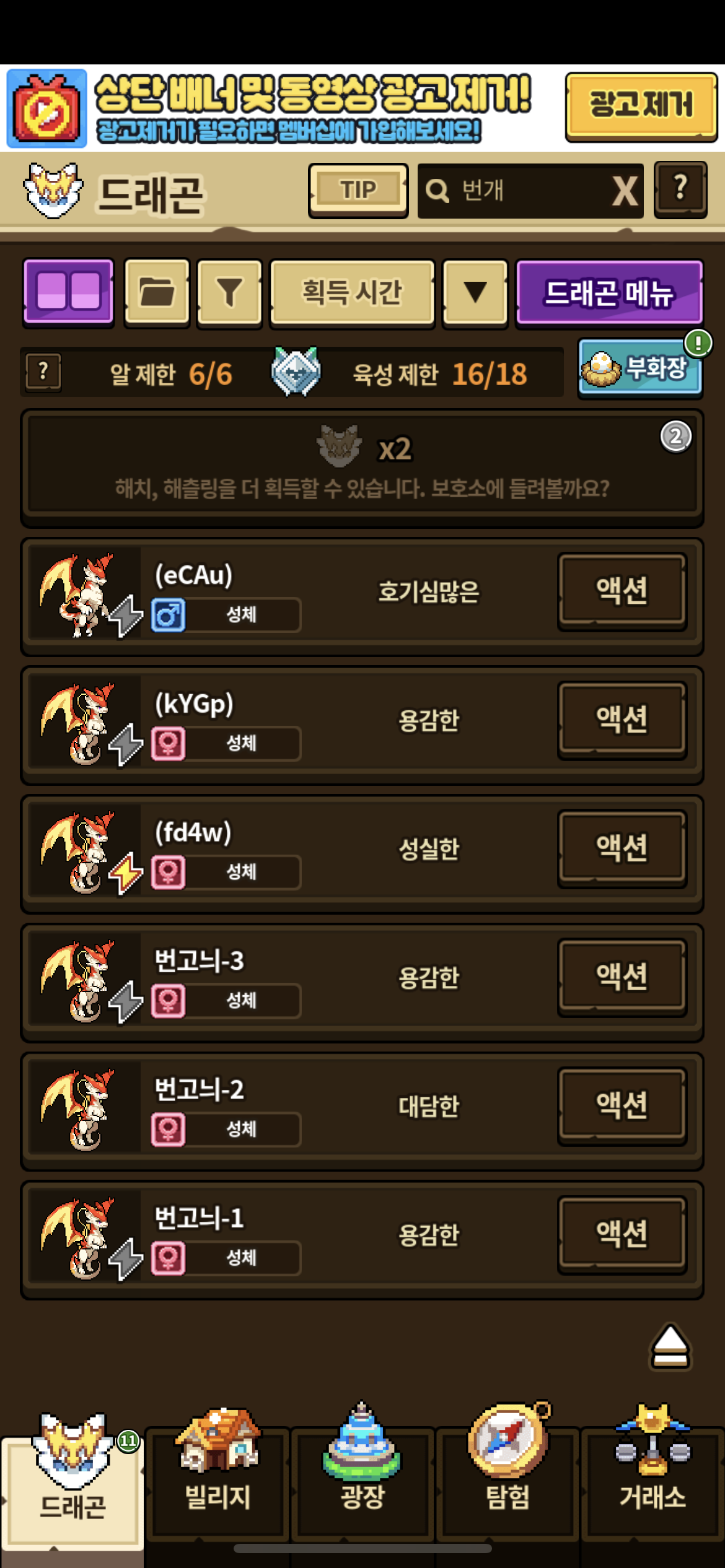Click the 광고제거 ad removal button

coord(641,107)
